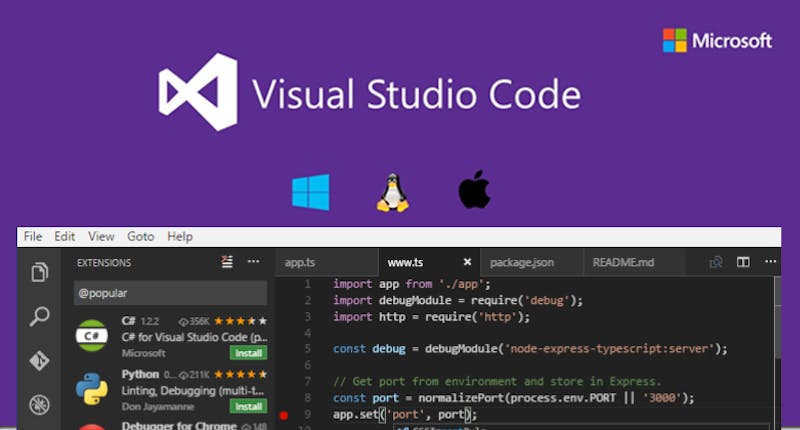
Task: Open the C# extension star rating
Action: (240, 321)
